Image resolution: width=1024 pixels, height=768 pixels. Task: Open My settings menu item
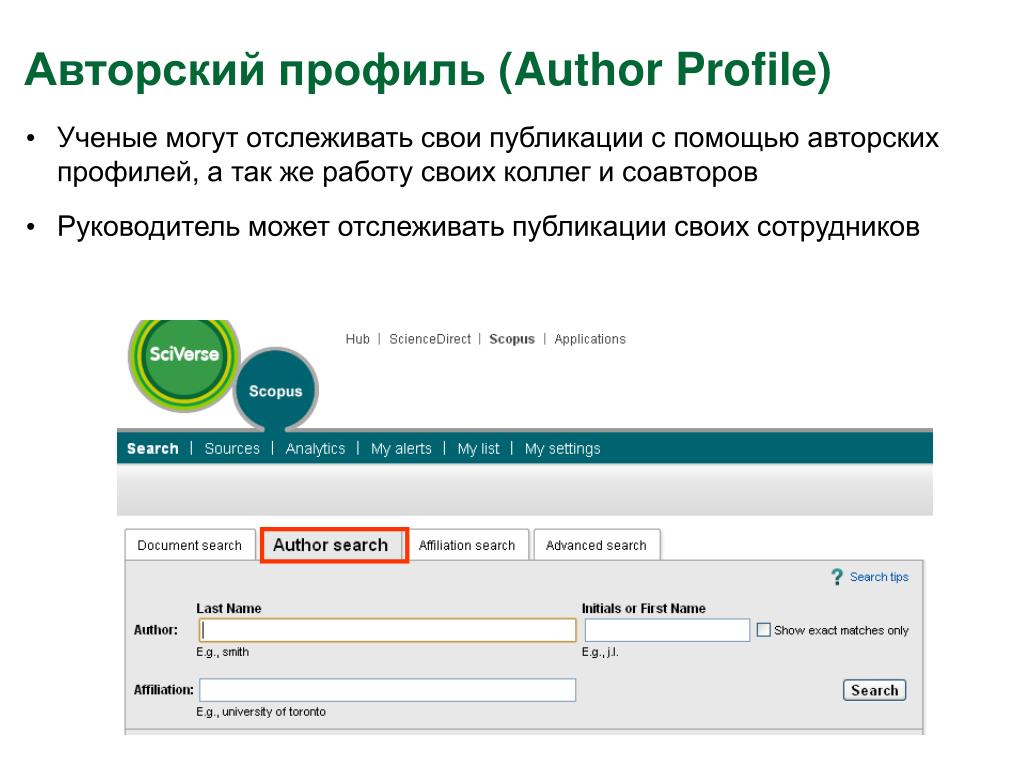(562, 449)
